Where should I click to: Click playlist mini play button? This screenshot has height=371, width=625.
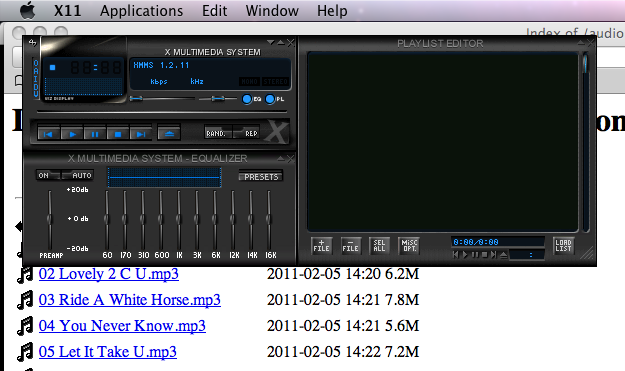(x=465, y=254)
